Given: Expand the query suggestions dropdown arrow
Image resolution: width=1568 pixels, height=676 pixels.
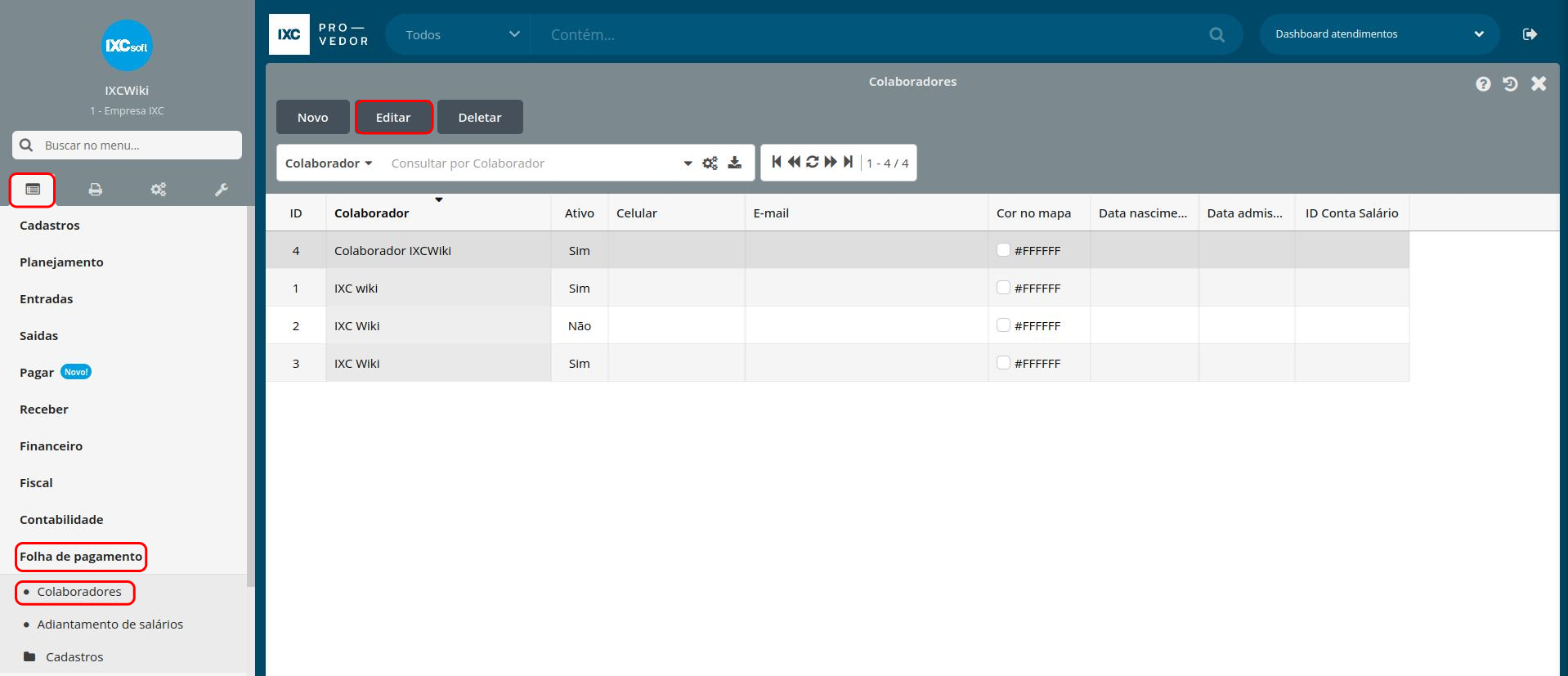Looking at the screenshot, I should tap(688, 163).
